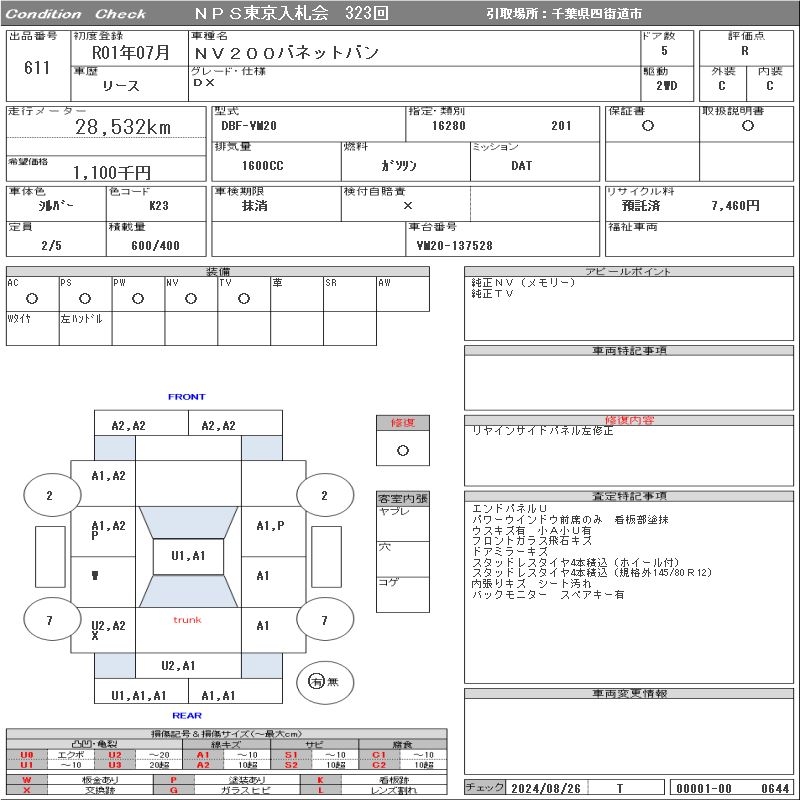The width and height of the screenshot is (800, 800).
Task: Select the color code K23
Action: (x=159, y=206)
